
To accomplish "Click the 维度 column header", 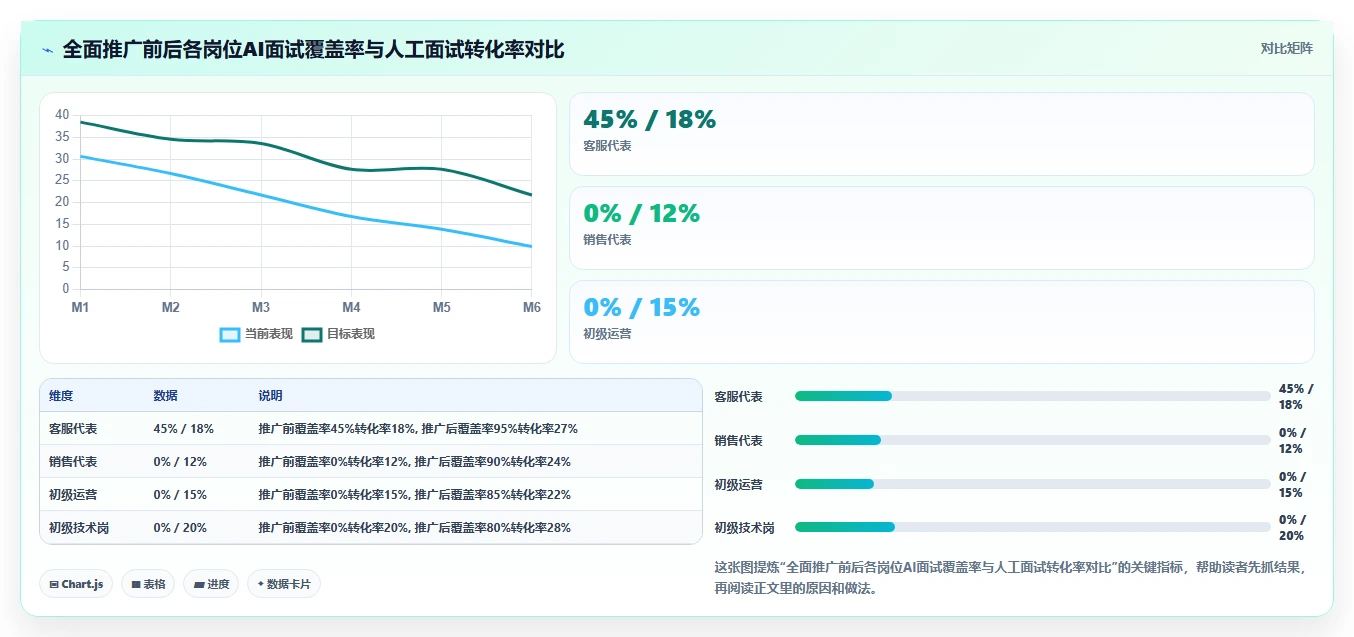I will [61, 396].
